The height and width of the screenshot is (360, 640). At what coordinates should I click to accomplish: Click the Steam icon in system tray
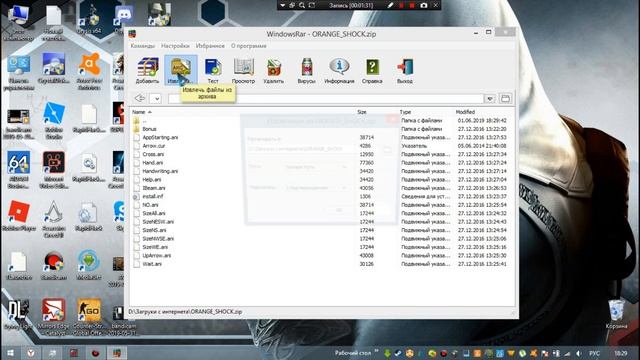[398, 353]
